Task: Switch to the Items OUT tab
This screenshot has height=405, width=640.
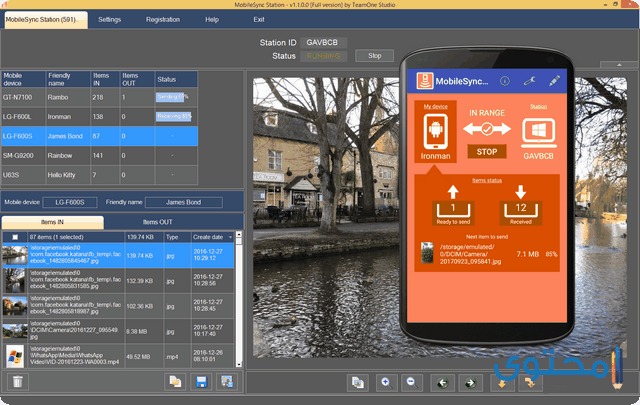Action: [158, 222]
